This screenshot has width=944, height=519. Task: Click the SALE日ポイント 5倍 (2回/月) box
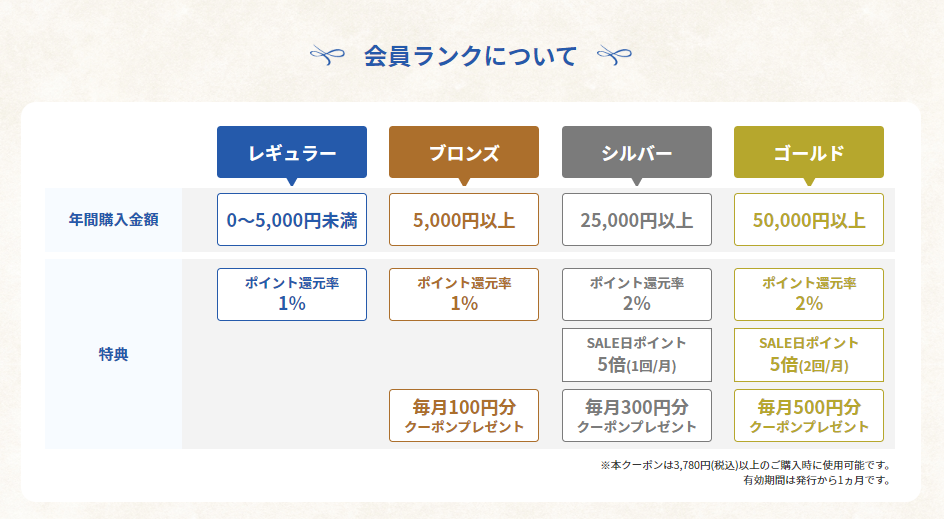pyautogui.click(x=809, y=354)
